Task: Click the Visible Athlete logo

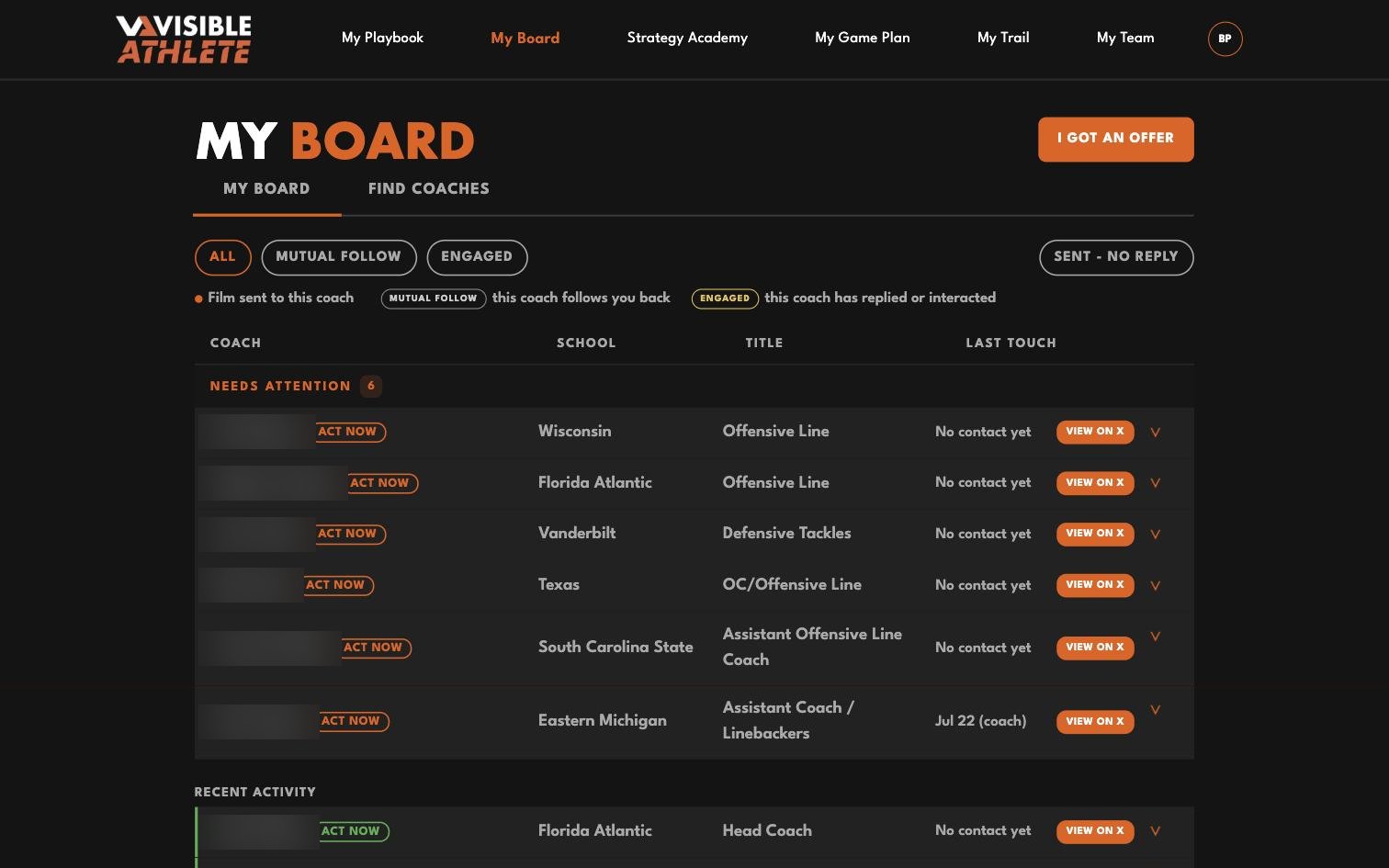Action: (184, 39)
